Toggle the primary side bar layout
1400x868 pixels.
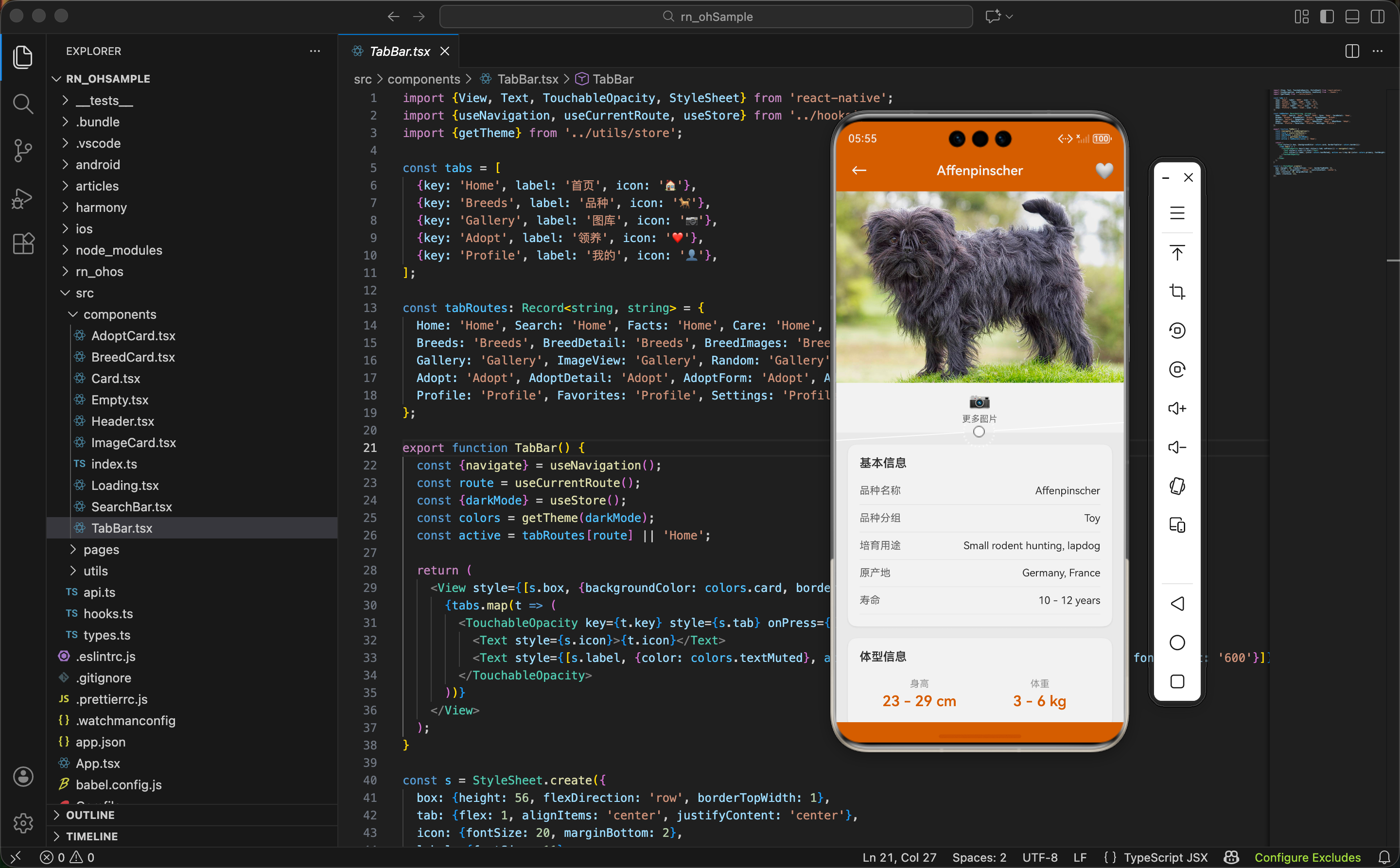coord(1327,17)
